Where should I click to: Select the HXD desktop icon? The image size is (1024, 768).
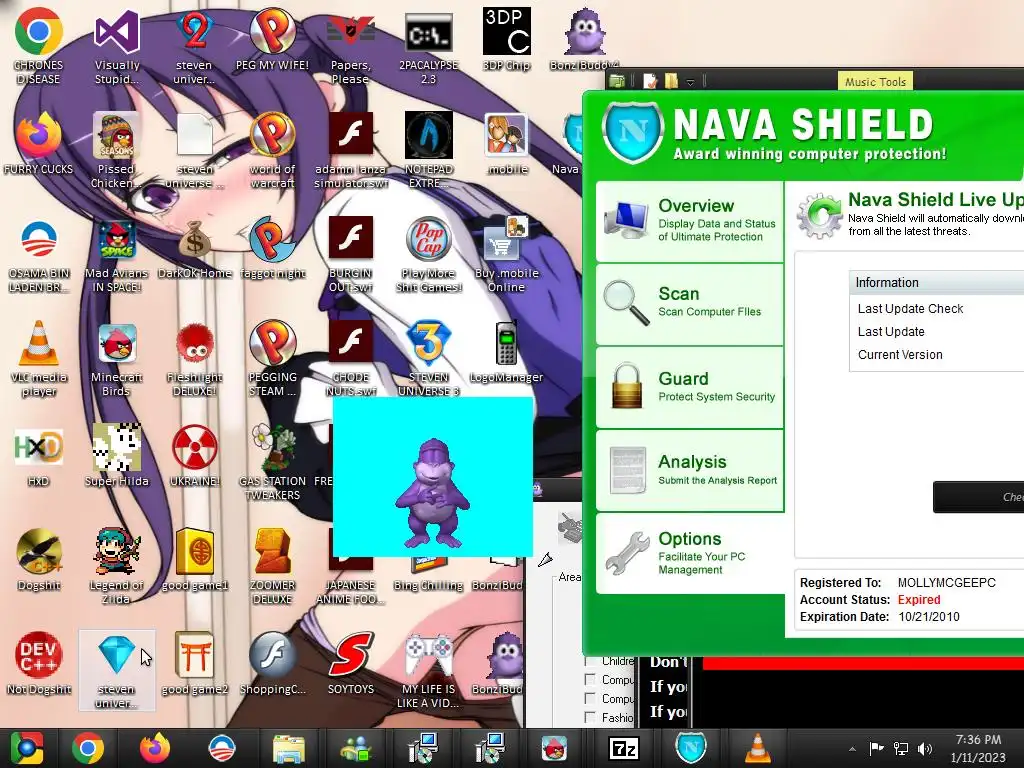click(39, 456)
